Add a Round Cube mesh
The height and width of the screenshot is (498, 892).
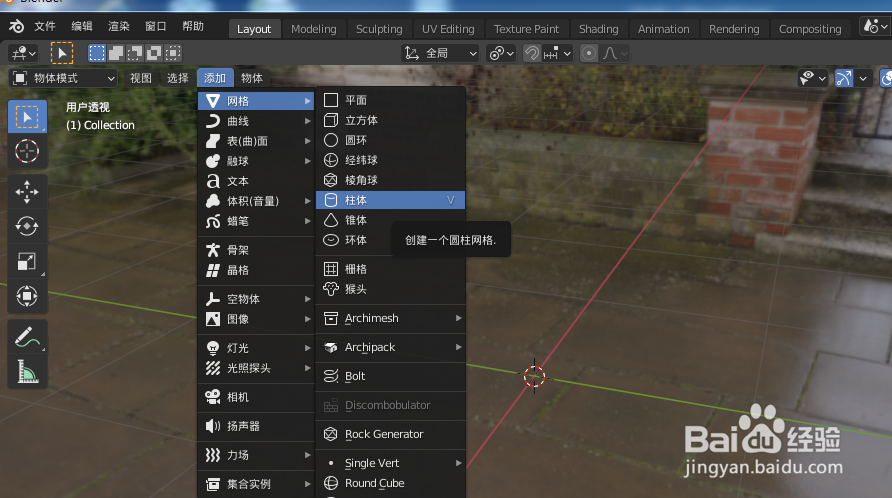click(390, 483)
